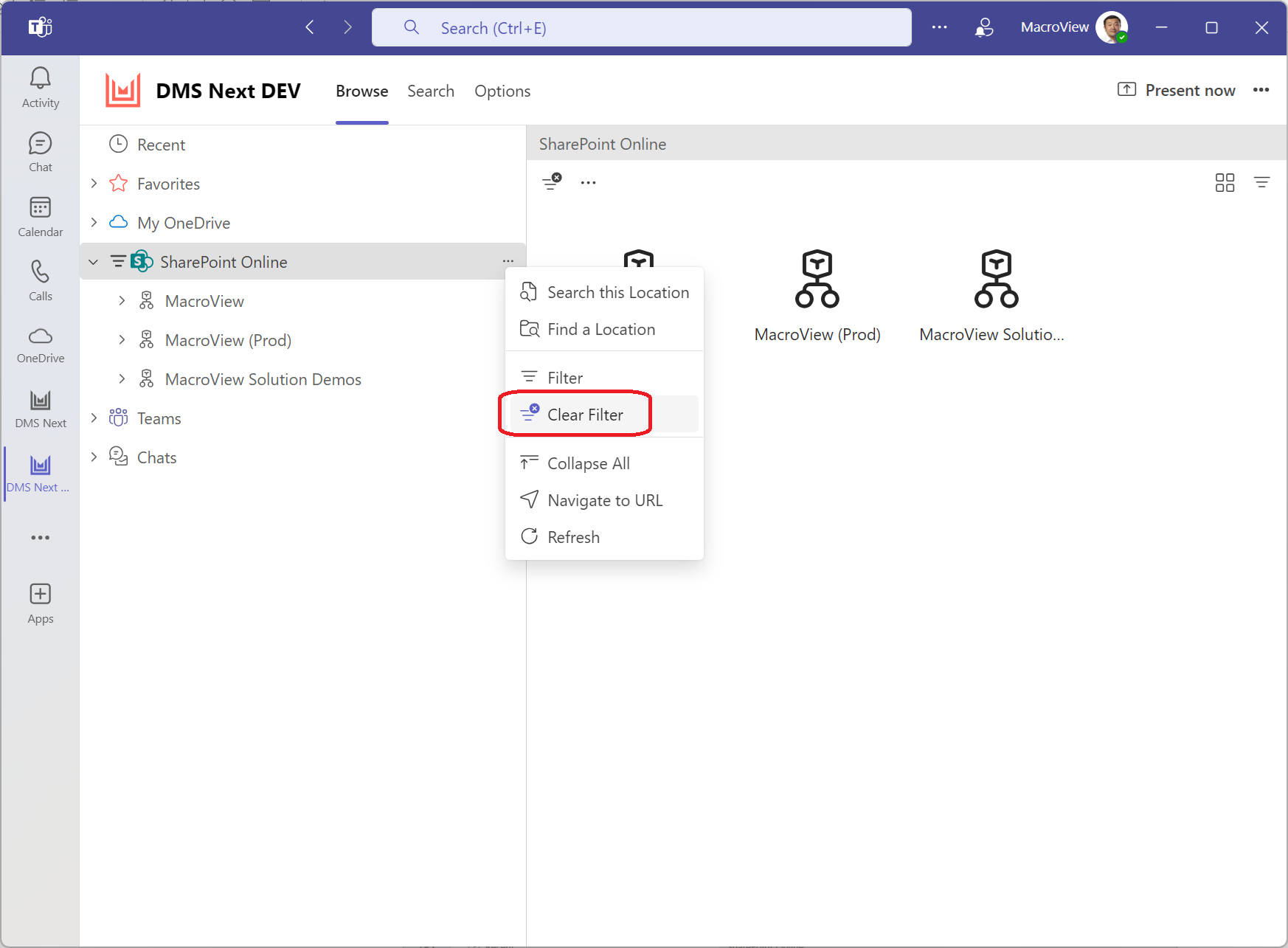Image resolution: width=1288 pixels, height=948 pixels.
Task: Click the SharePoint Online header in the content pane
Action: pos(603,144)
